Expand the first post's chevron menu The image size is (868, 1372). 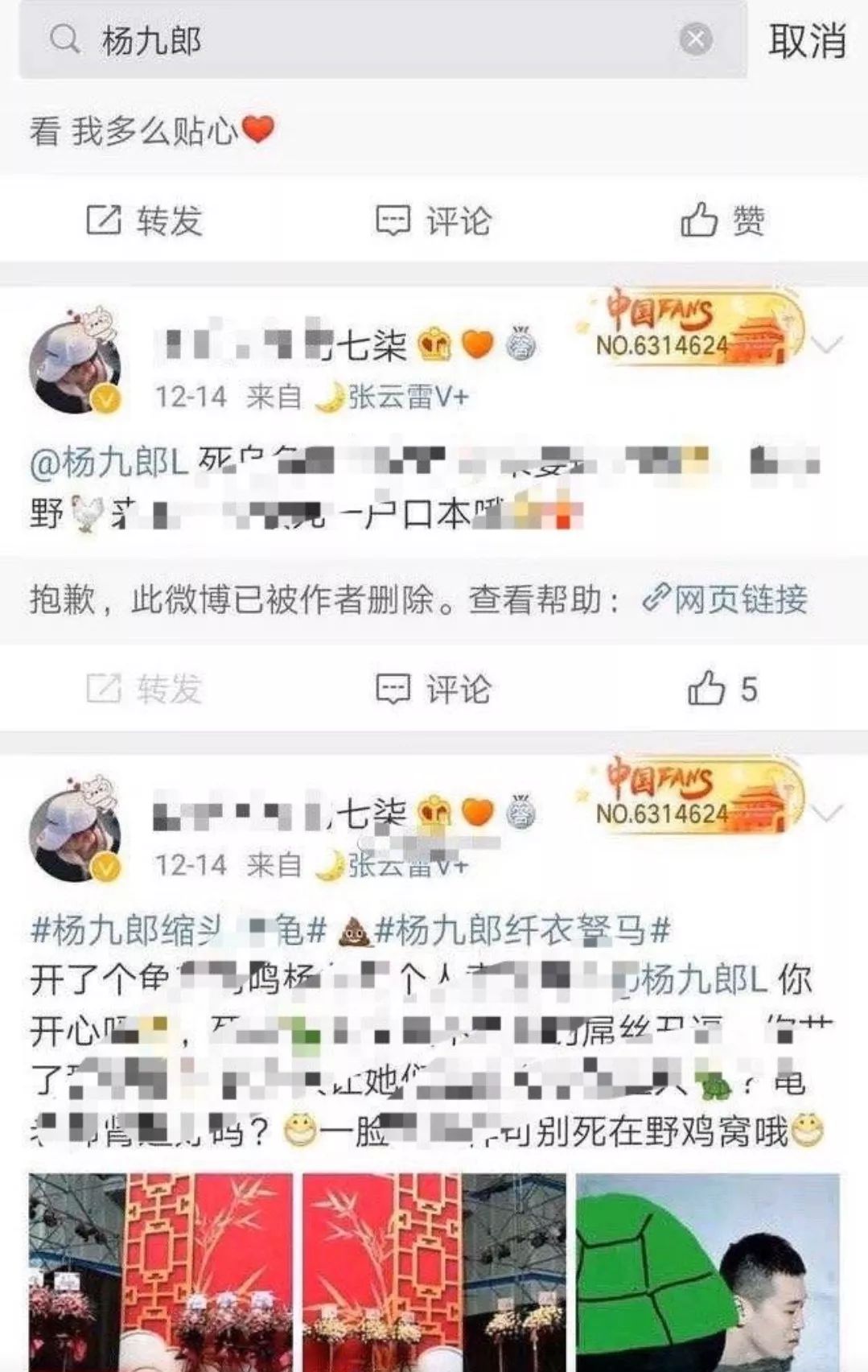point(827,345)
